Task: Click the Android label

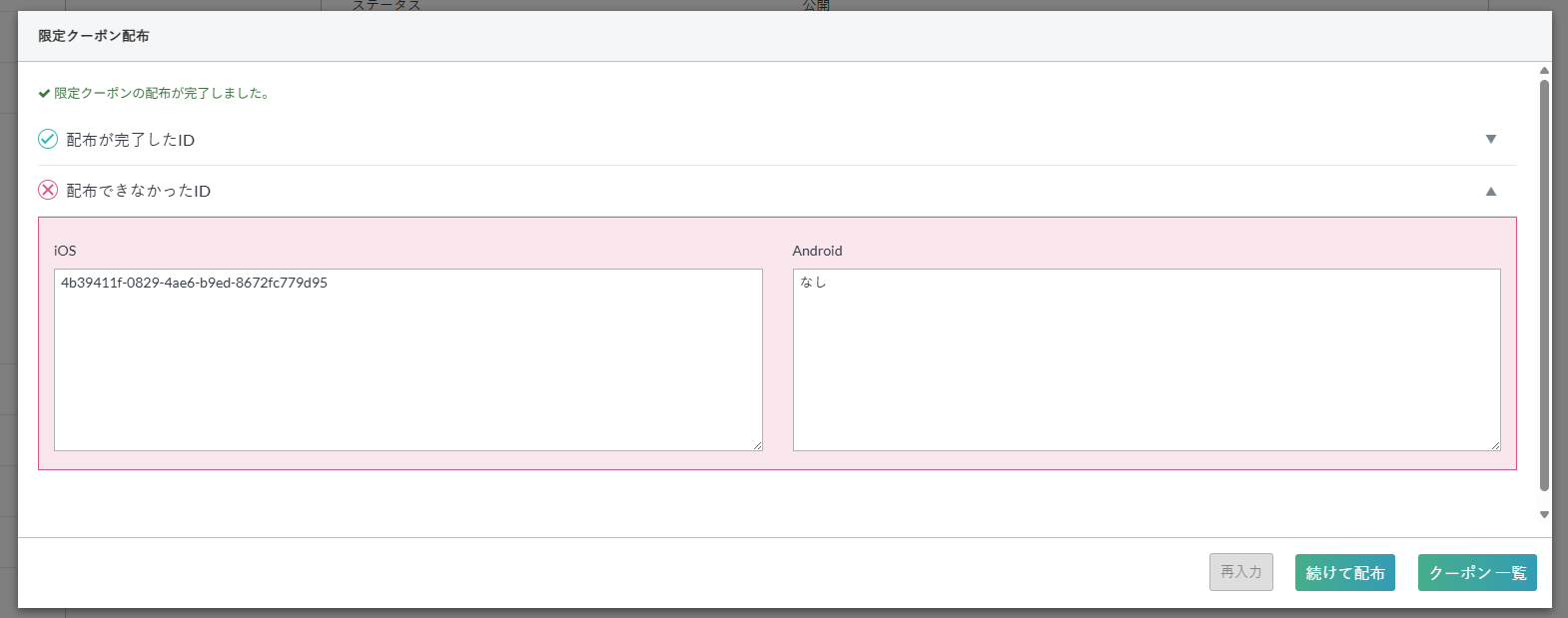Action: tap(817, 251)
